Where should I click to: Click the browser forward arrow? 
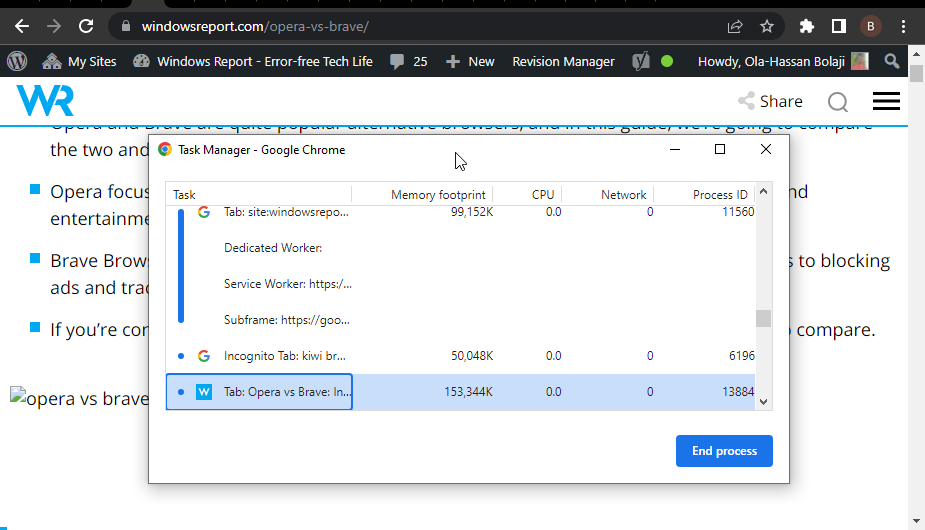pyautogui.click(x=54, y=27)
